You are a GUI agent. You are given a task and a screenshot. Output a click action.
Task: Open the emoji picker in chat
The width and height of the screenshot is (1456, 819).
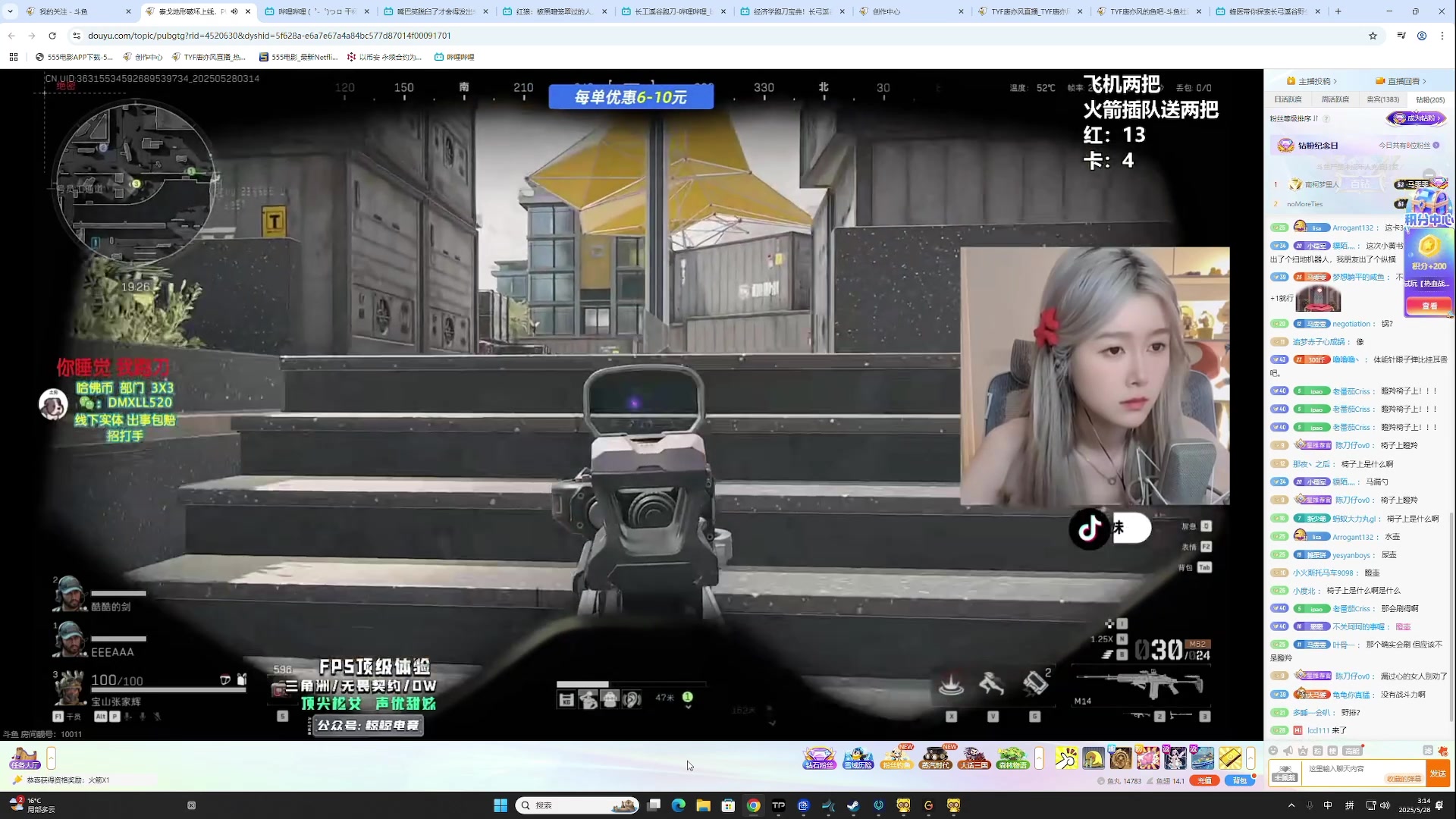(x=1273, y=751)
